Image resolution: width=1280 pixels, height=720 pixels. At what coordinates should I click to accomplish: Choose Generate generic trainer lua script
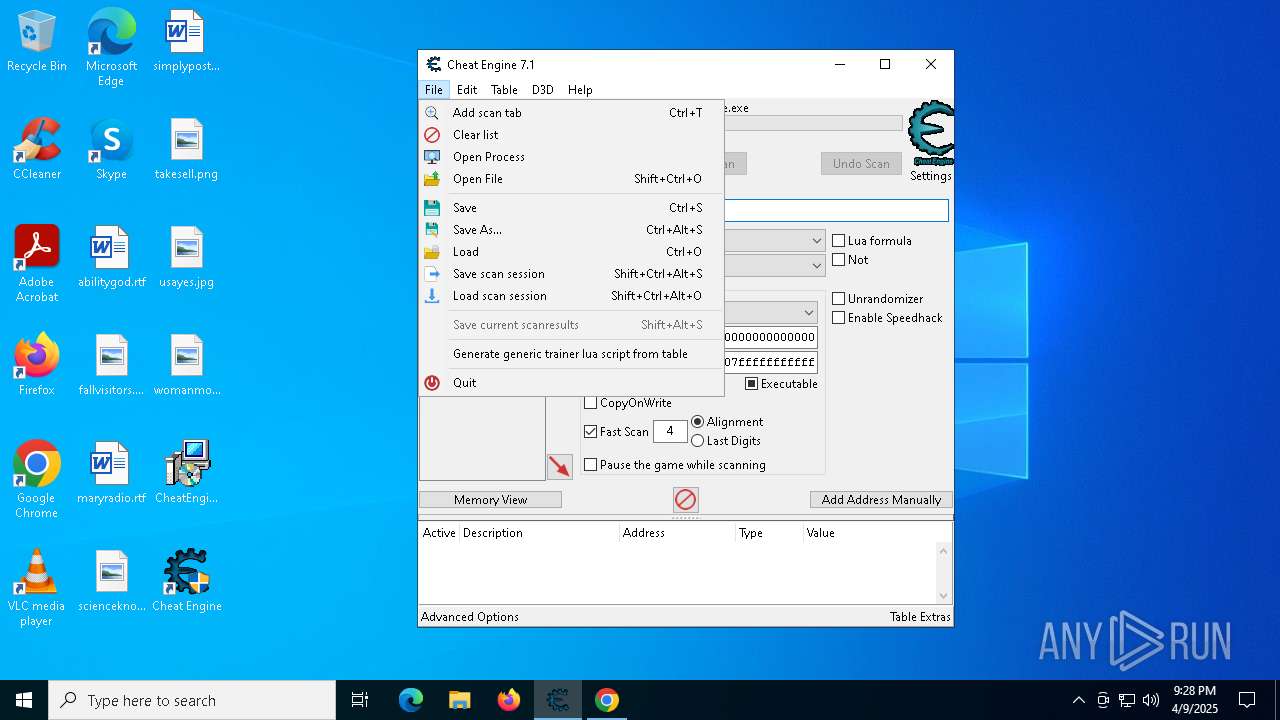click(571, 354)
